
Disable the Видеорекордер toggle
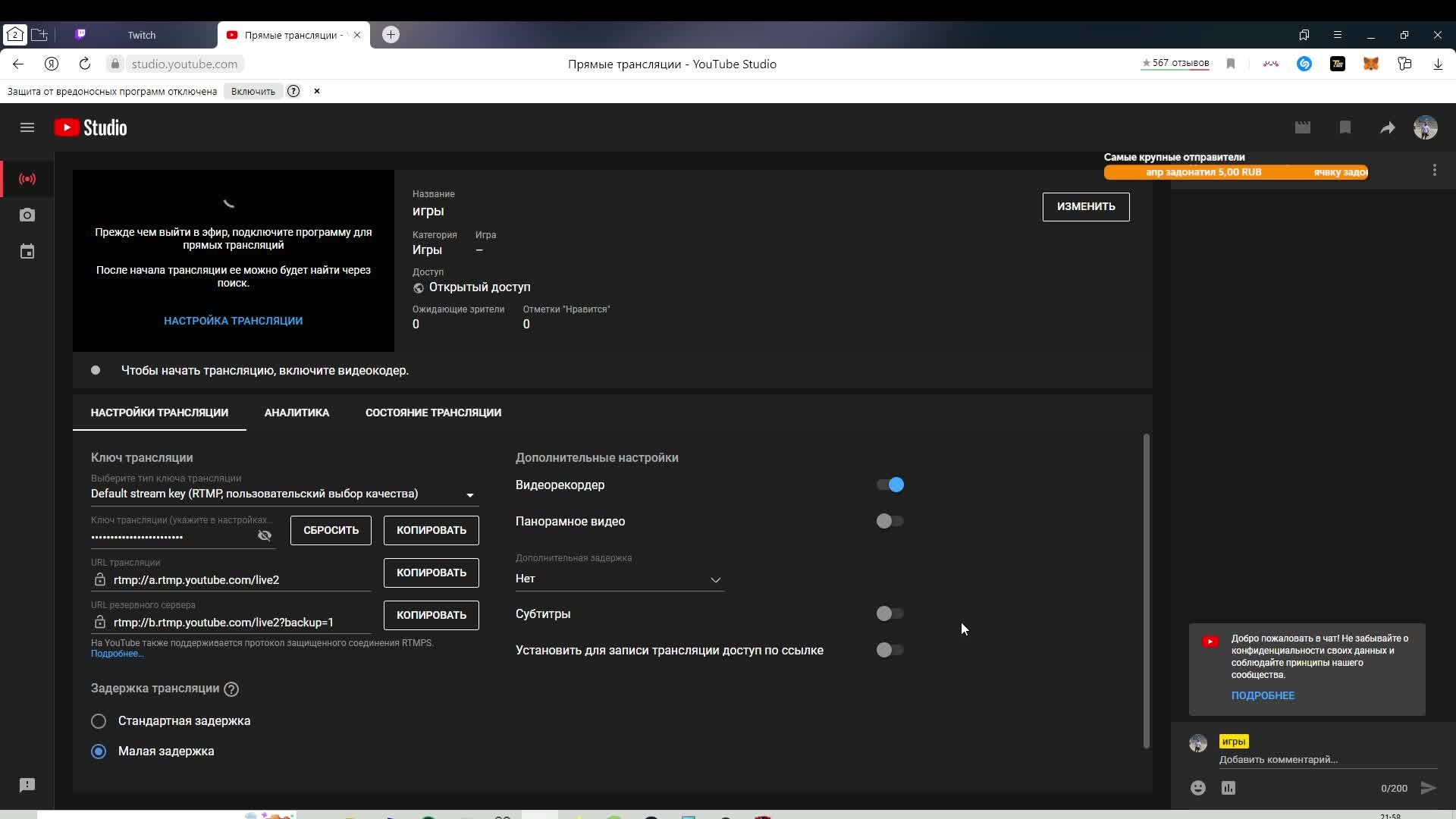[890, 485]
